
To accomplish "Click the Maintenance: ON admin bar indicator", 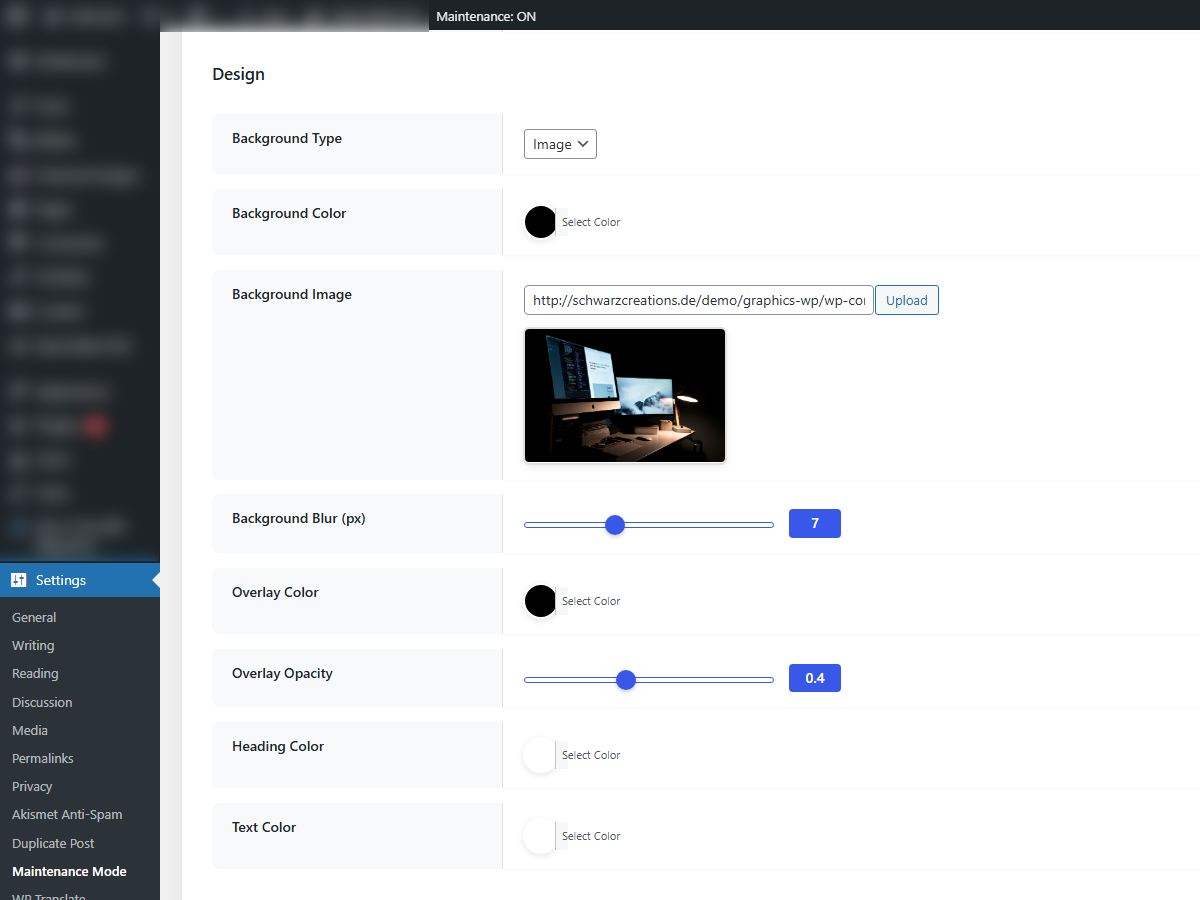I will click(x=486, y=17).
